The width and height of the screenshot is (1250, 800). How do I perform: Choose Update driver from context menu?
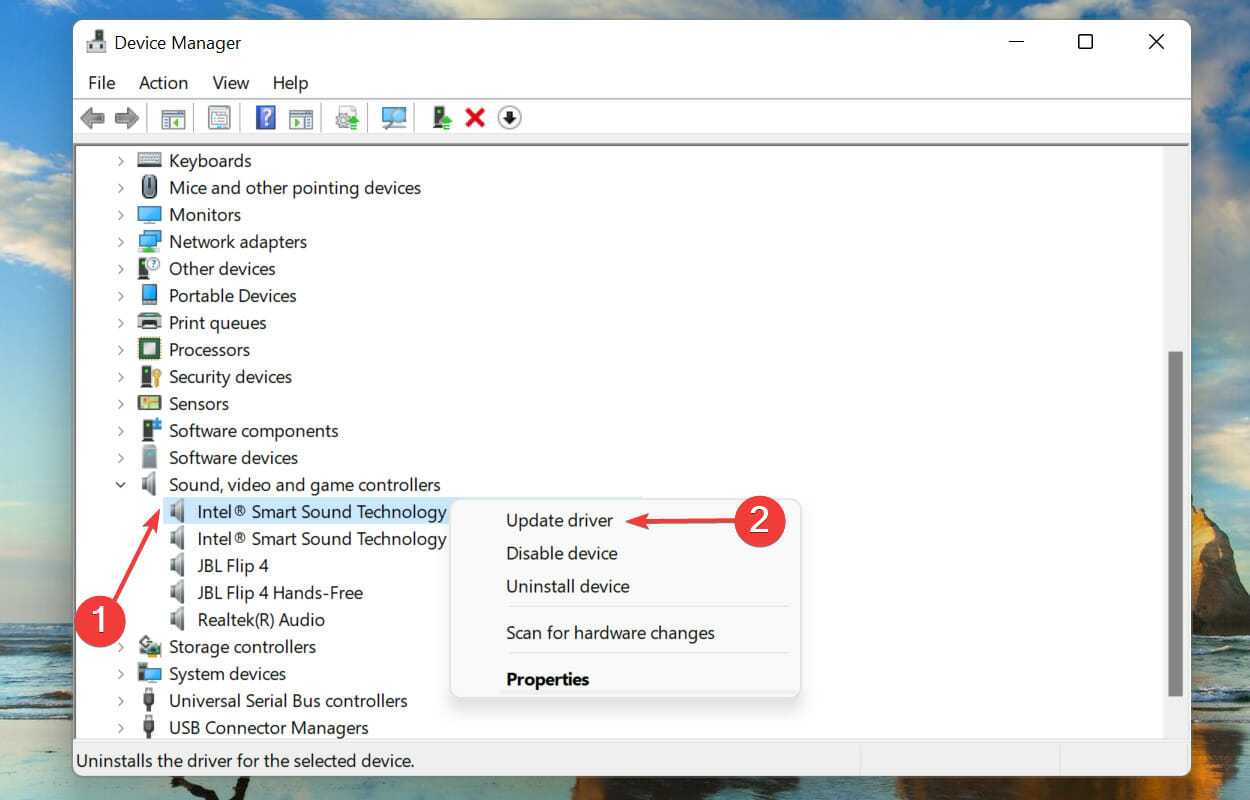coord(559,520)
